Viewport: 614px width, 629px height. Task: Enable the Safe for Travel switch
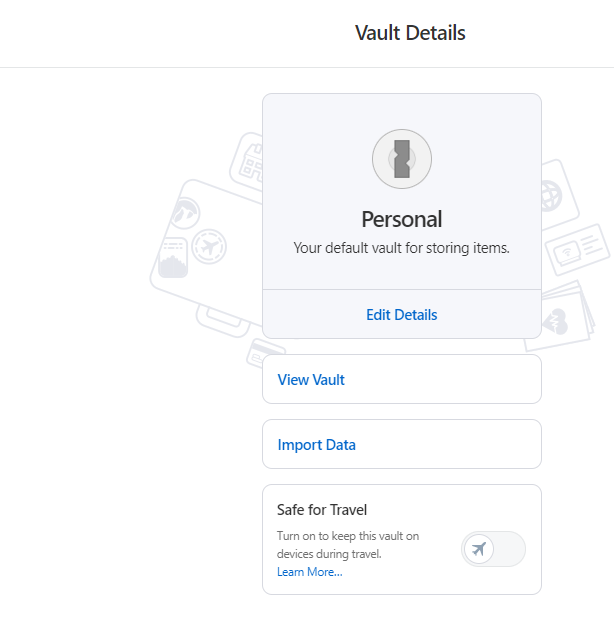(x=493, y=549)
